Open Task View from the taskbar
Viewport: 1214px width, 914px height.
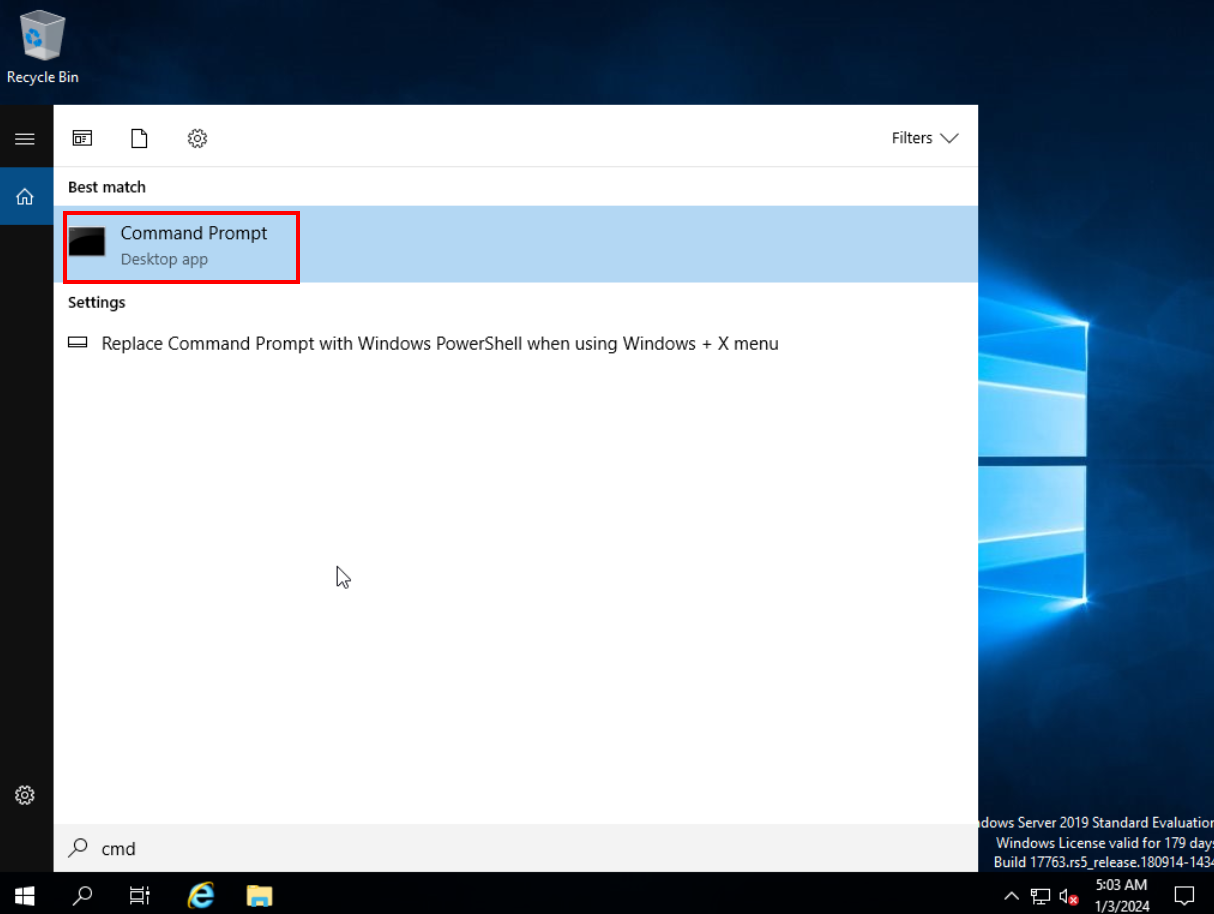click(x=140, y=894)
